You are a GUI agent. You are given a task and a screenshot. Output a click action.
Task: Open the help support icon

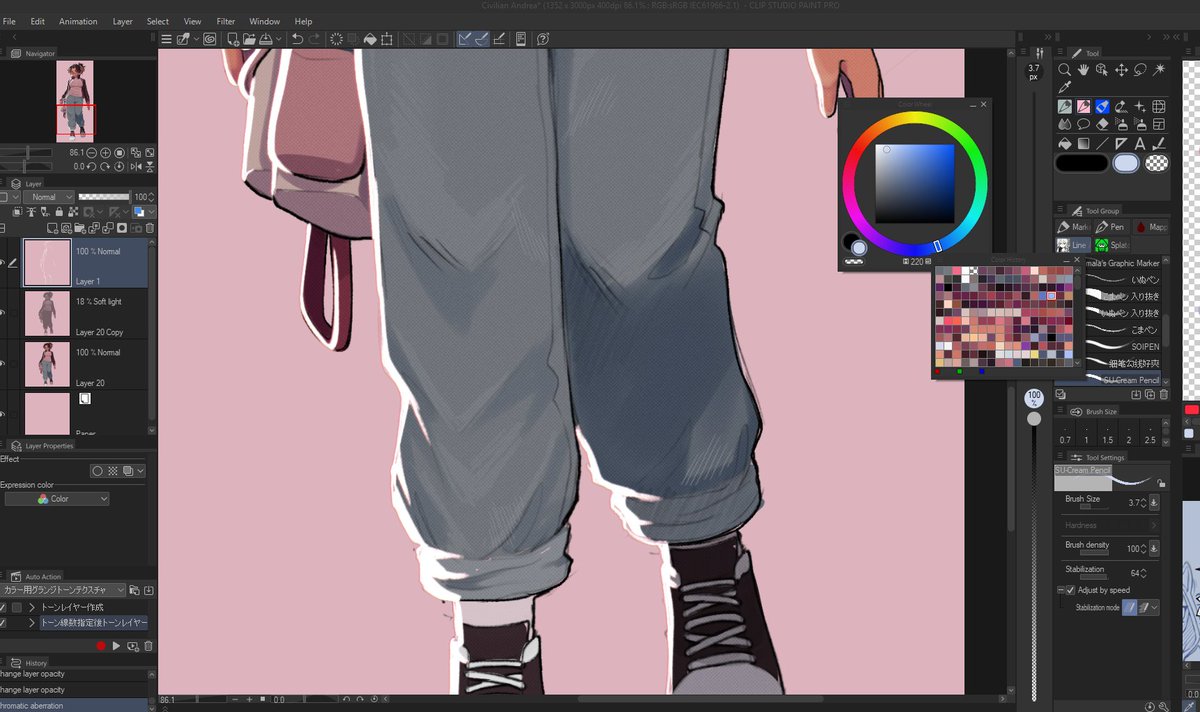tap(543, 39)
